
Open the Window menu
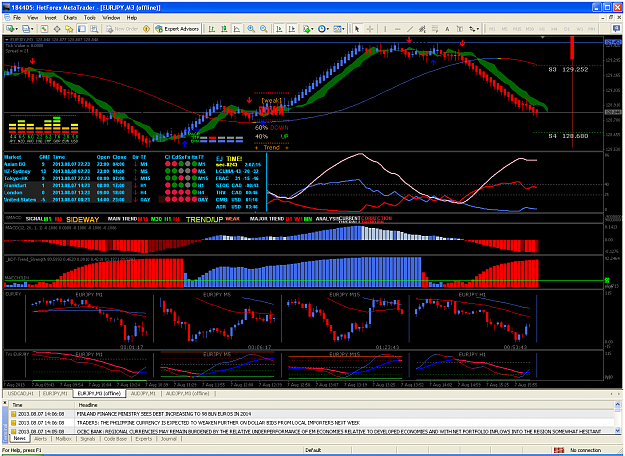[x=111, y=18]
